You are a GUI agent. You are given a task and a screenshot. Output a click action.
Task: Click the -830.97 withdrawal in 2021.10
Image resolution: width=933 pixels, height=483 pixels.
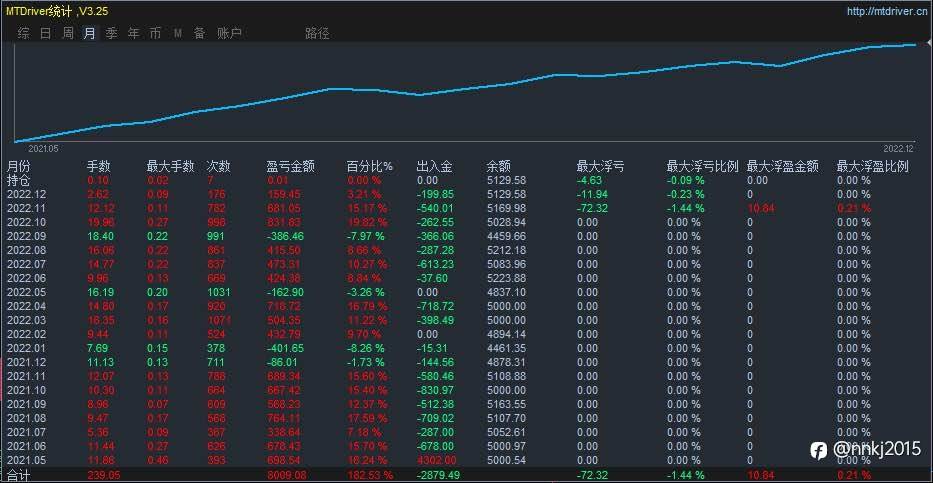(437, 390)
